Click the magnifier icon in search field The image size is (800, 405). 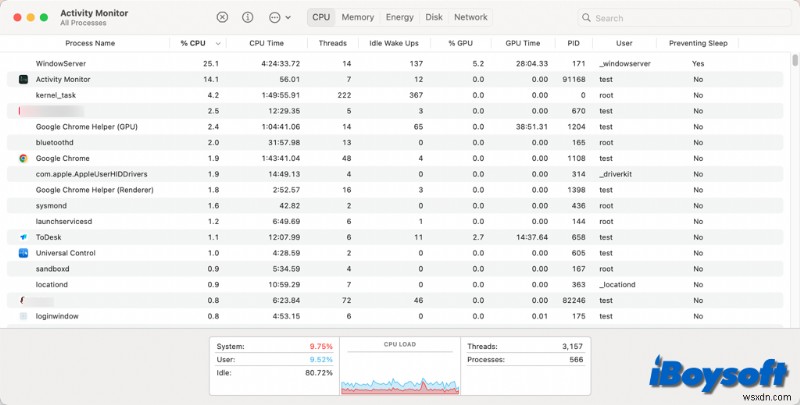point(586,18)
